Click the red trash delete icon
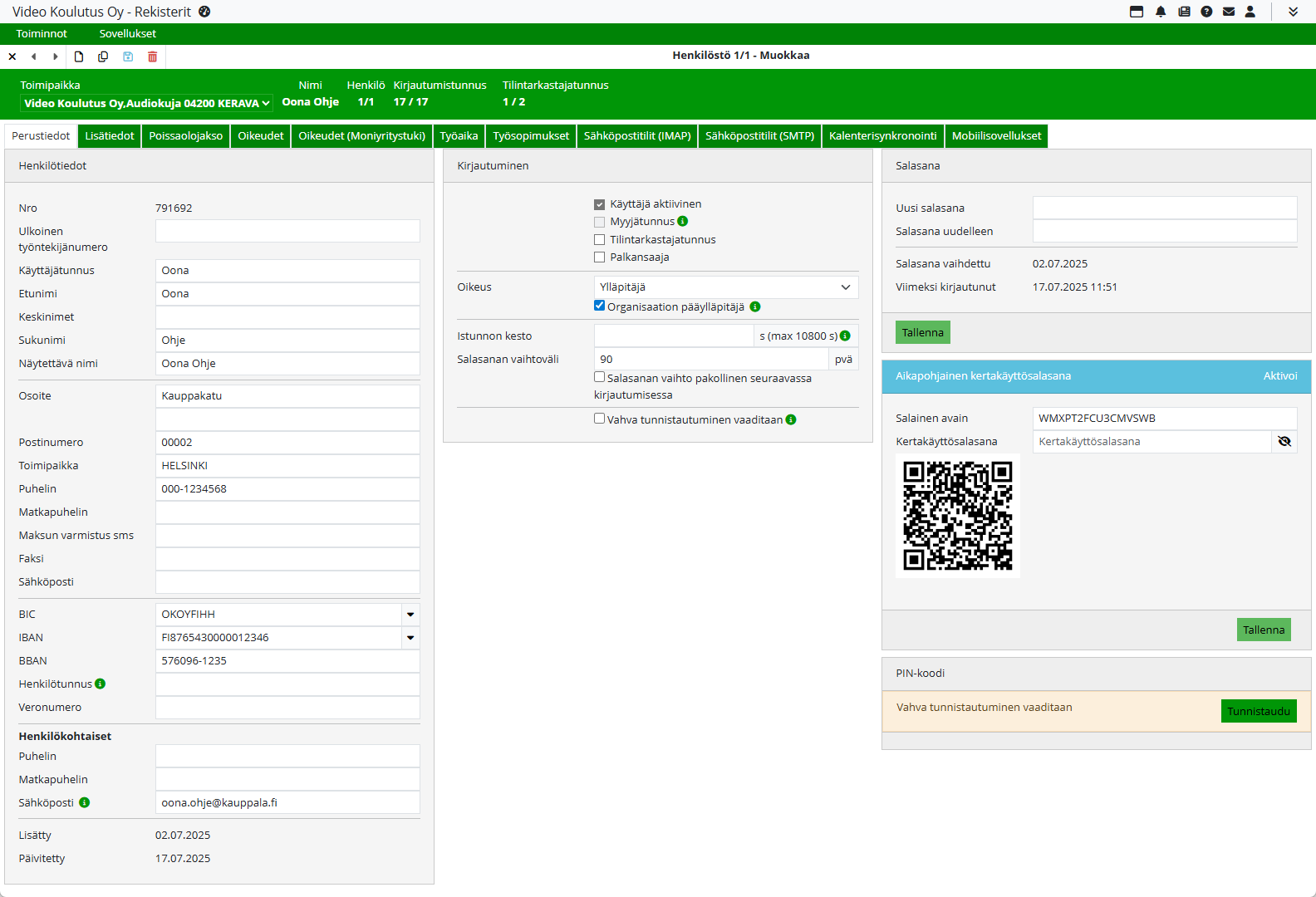This screenshot has height=897, width=1316. point(152,56)
